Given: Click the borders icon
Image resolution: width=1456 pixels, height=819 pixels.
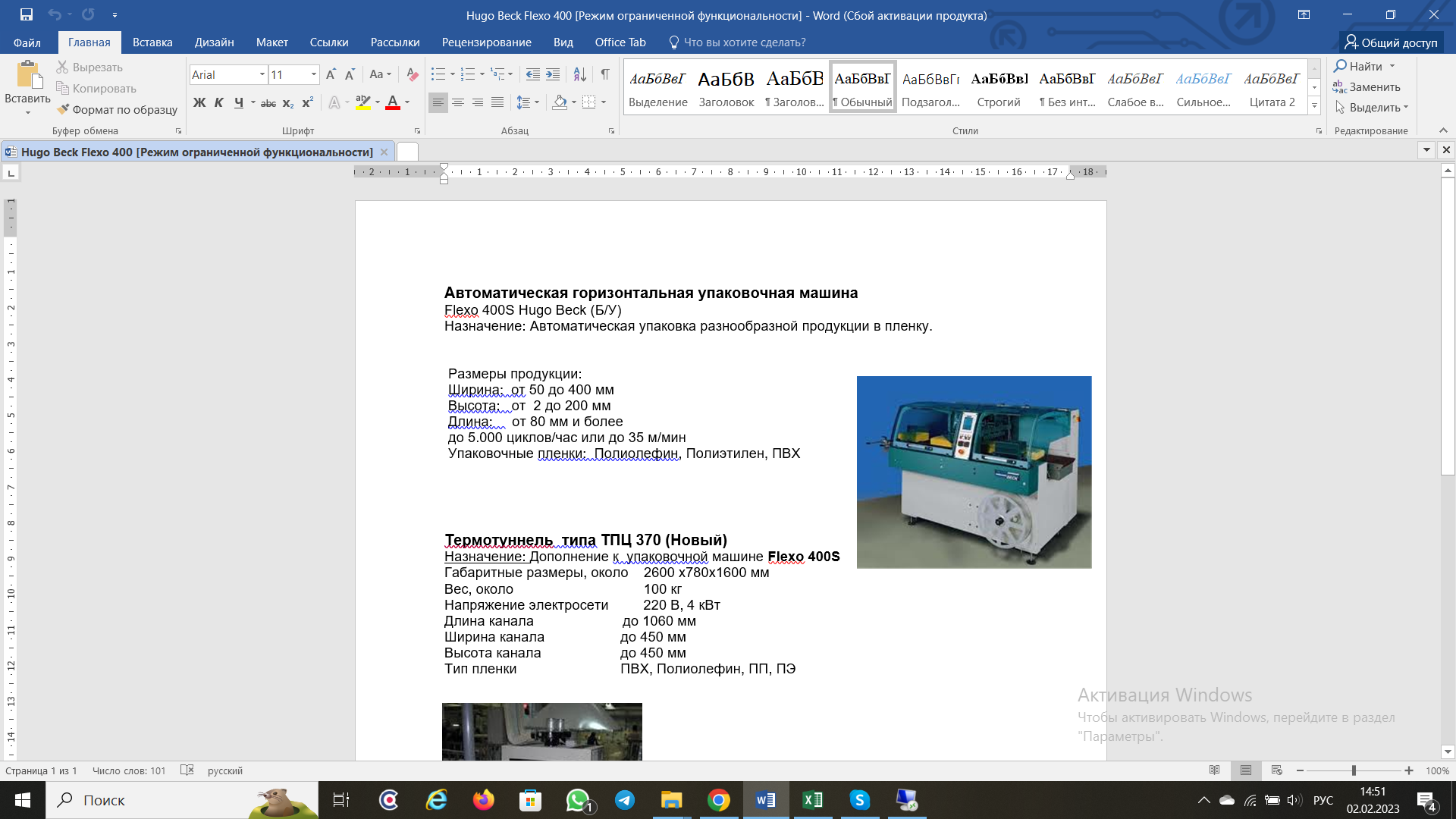Looking at the screenshot, I should pyautogui.click(x=589, y=102).
